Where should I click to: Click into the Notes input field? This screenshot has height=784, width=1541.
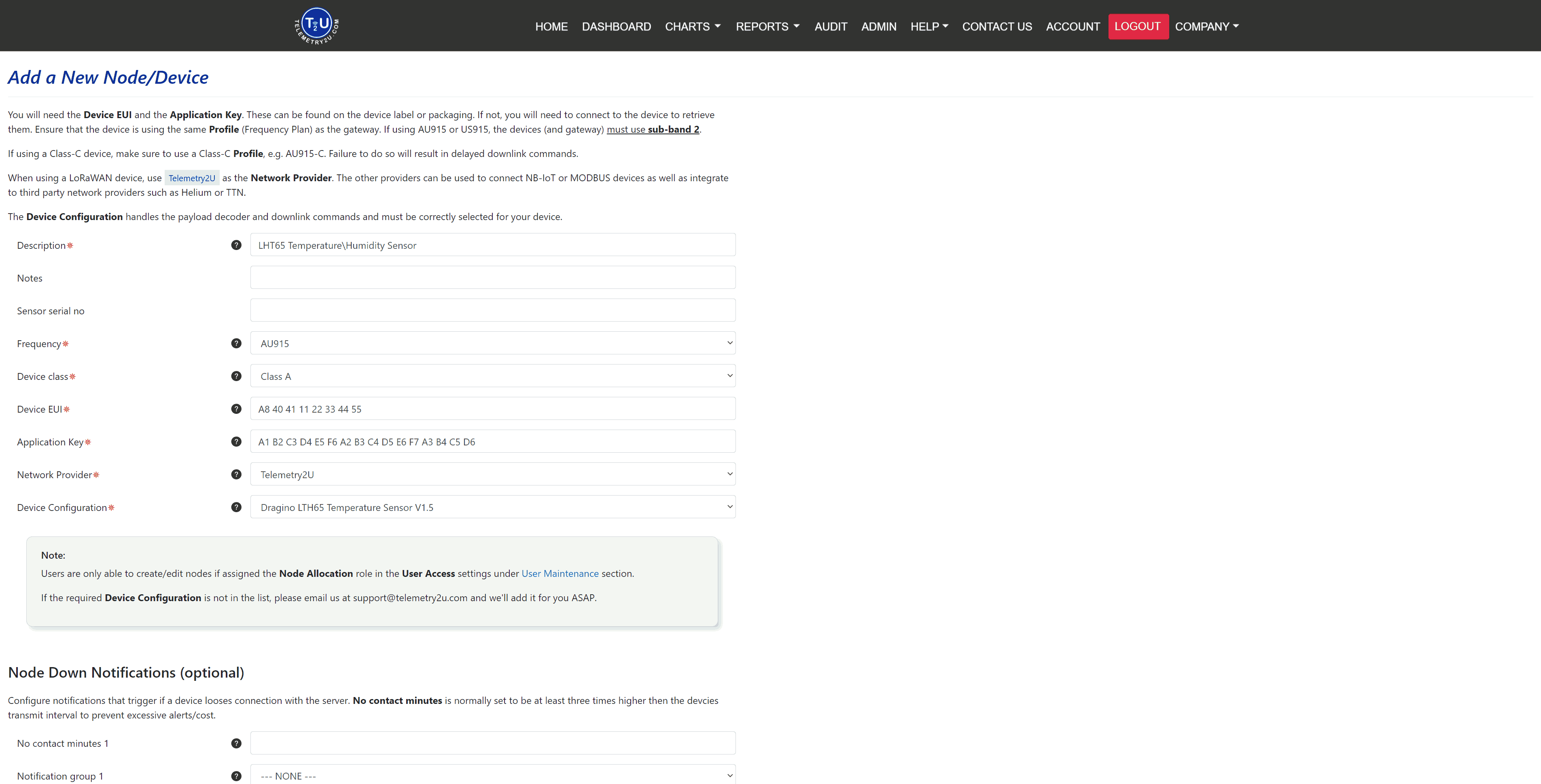pyautogui.click(x=493, y=278)
